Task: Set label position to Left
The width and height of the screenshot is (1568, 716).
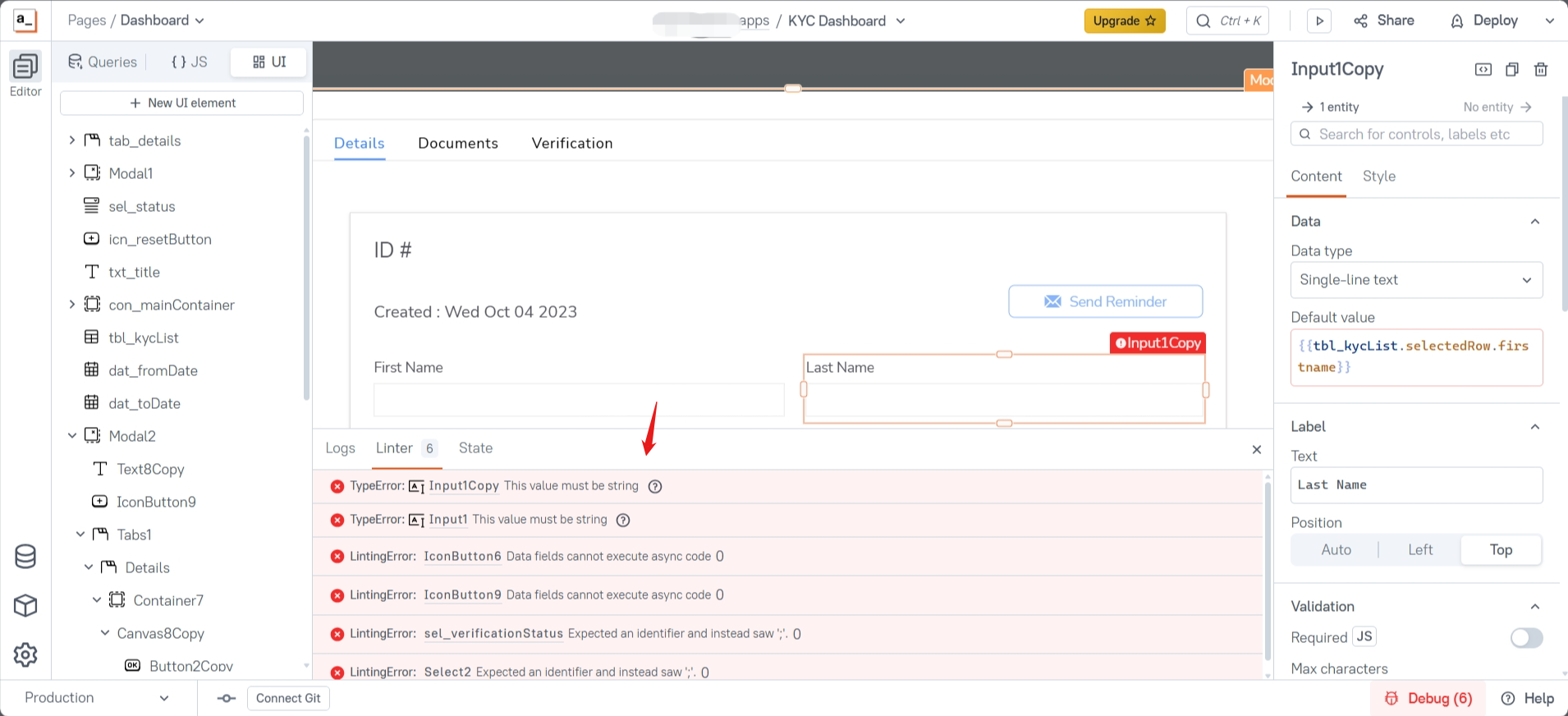Action: [1419, 550]
